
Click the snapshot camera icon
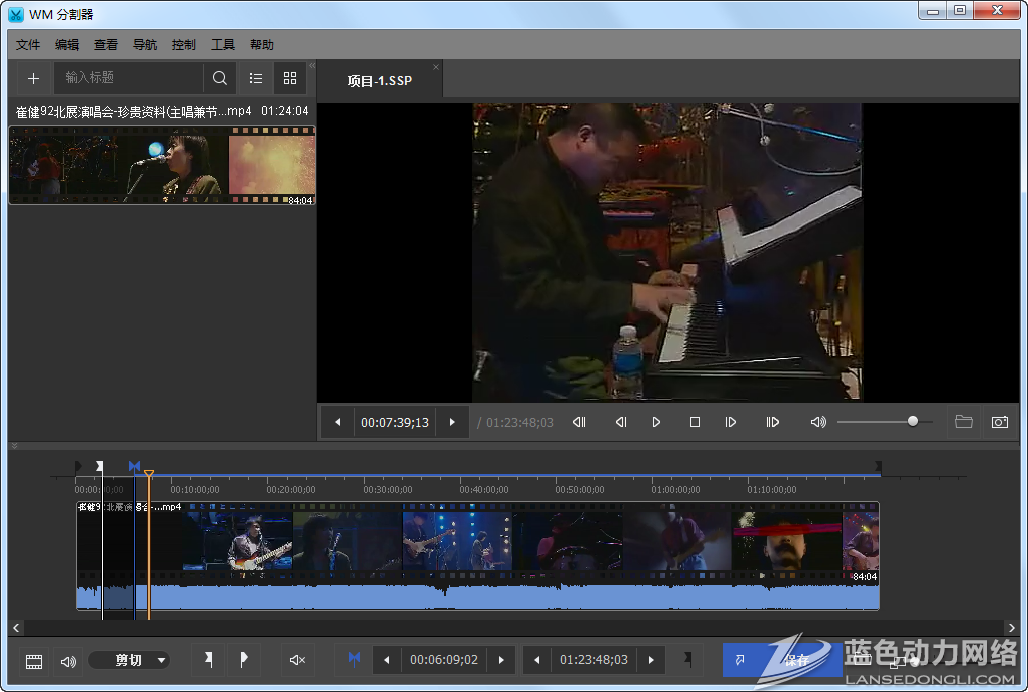pos(999,422)
